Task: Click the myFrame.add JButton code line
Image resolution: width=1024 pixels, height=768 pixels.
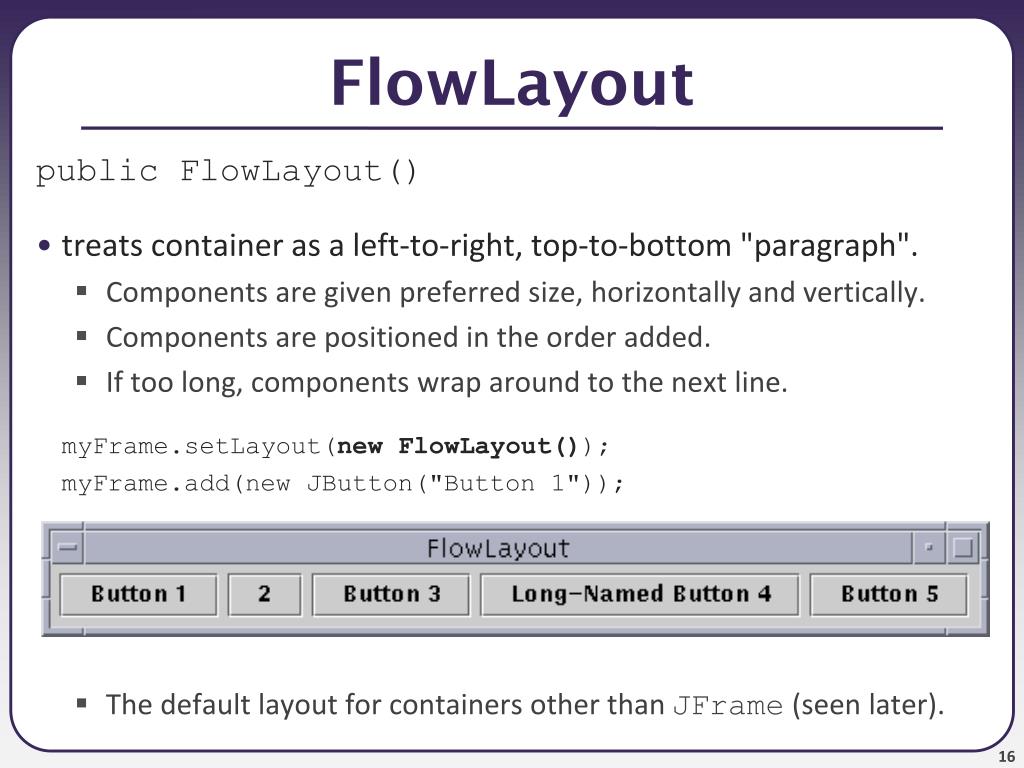Action: [343, 483]
